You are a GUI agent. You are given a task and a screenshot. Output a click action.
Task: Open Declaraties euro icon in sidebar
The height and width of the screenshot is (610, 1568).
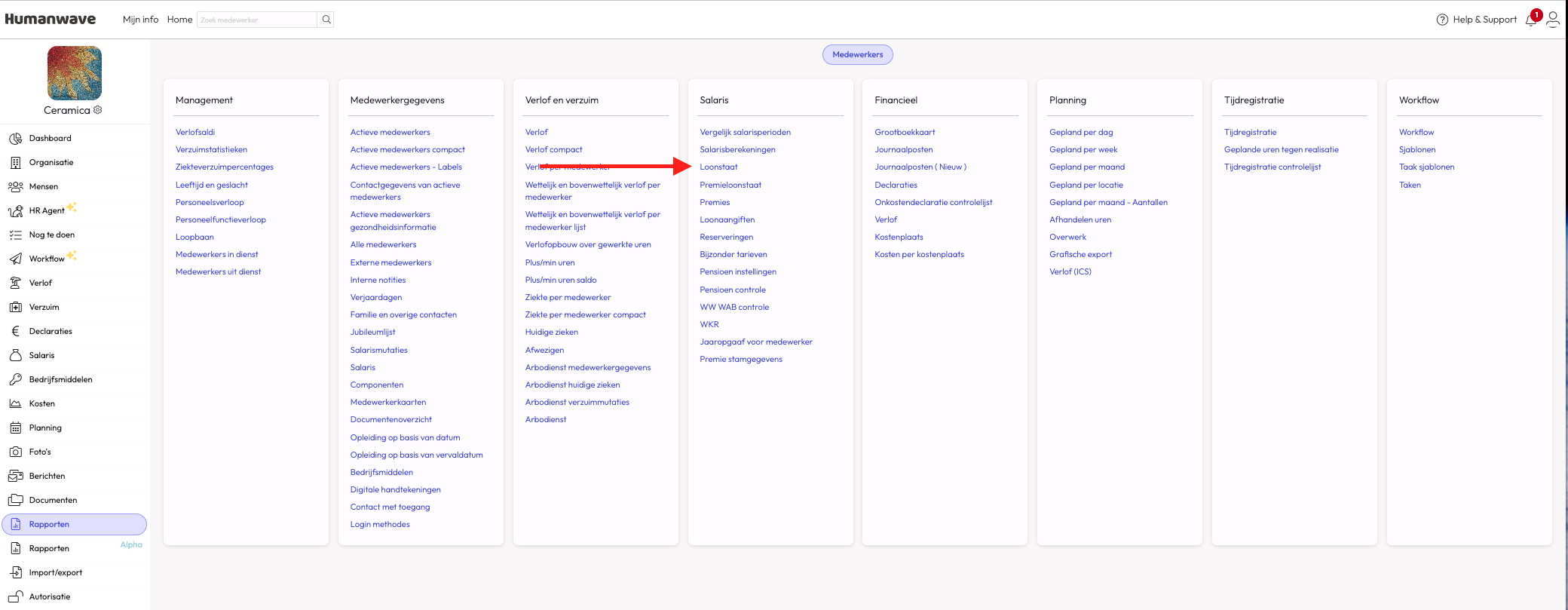pos(15,332)
